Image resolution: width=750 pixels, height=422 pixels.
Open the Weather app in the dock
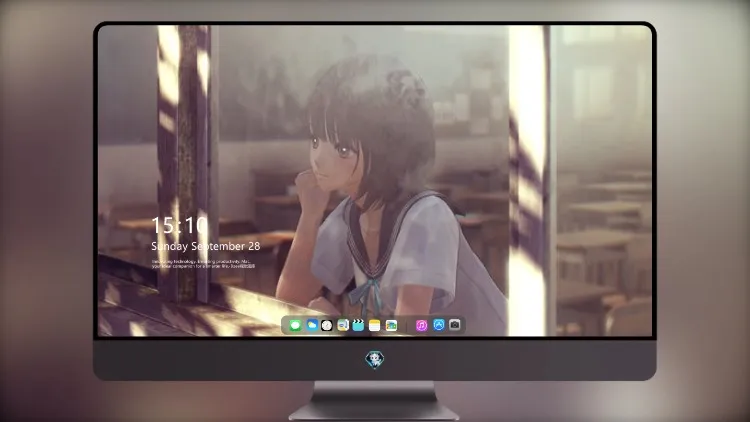pyautogui.click(x=312, y=325)
